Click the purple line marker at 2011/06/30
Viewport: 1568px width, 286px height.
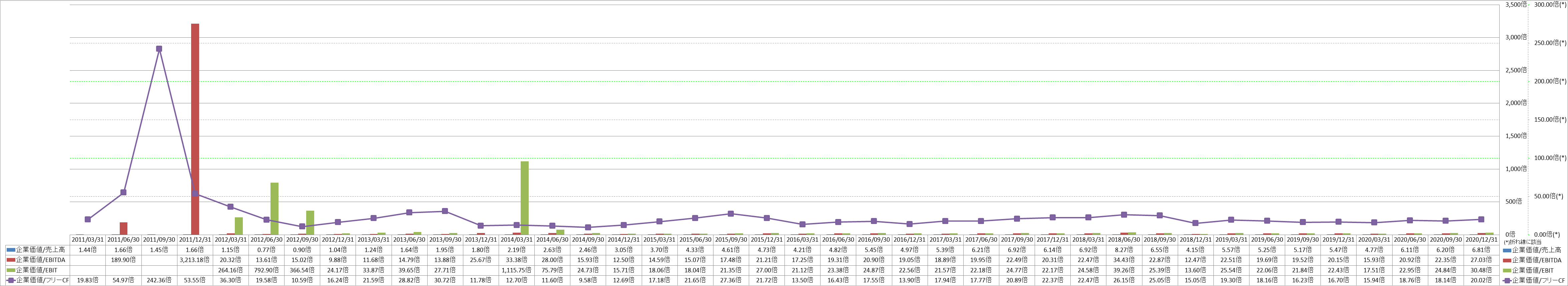tap(123, 192)
